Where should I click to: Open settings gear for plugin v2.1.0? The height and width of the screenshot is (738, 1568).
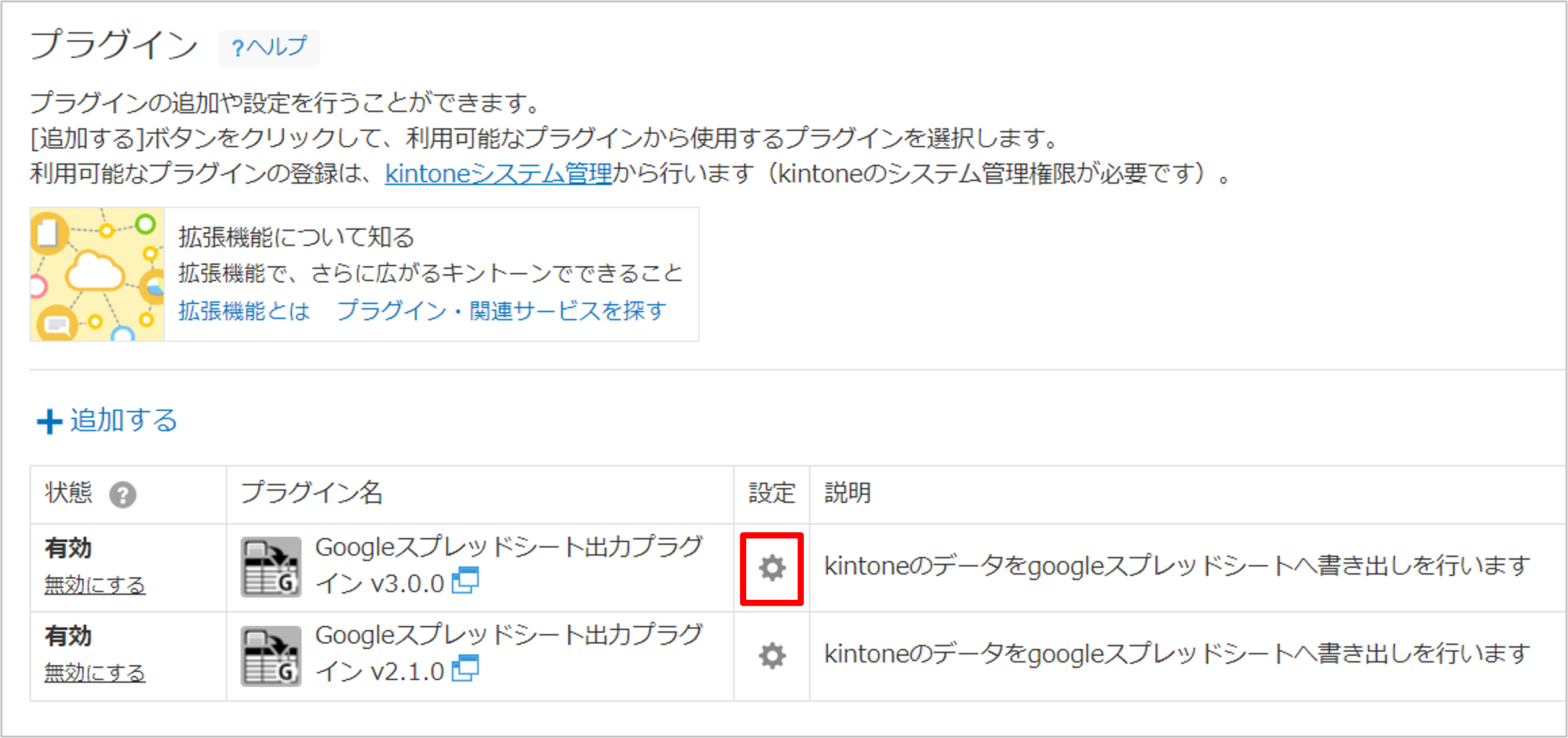click(772, 656)
